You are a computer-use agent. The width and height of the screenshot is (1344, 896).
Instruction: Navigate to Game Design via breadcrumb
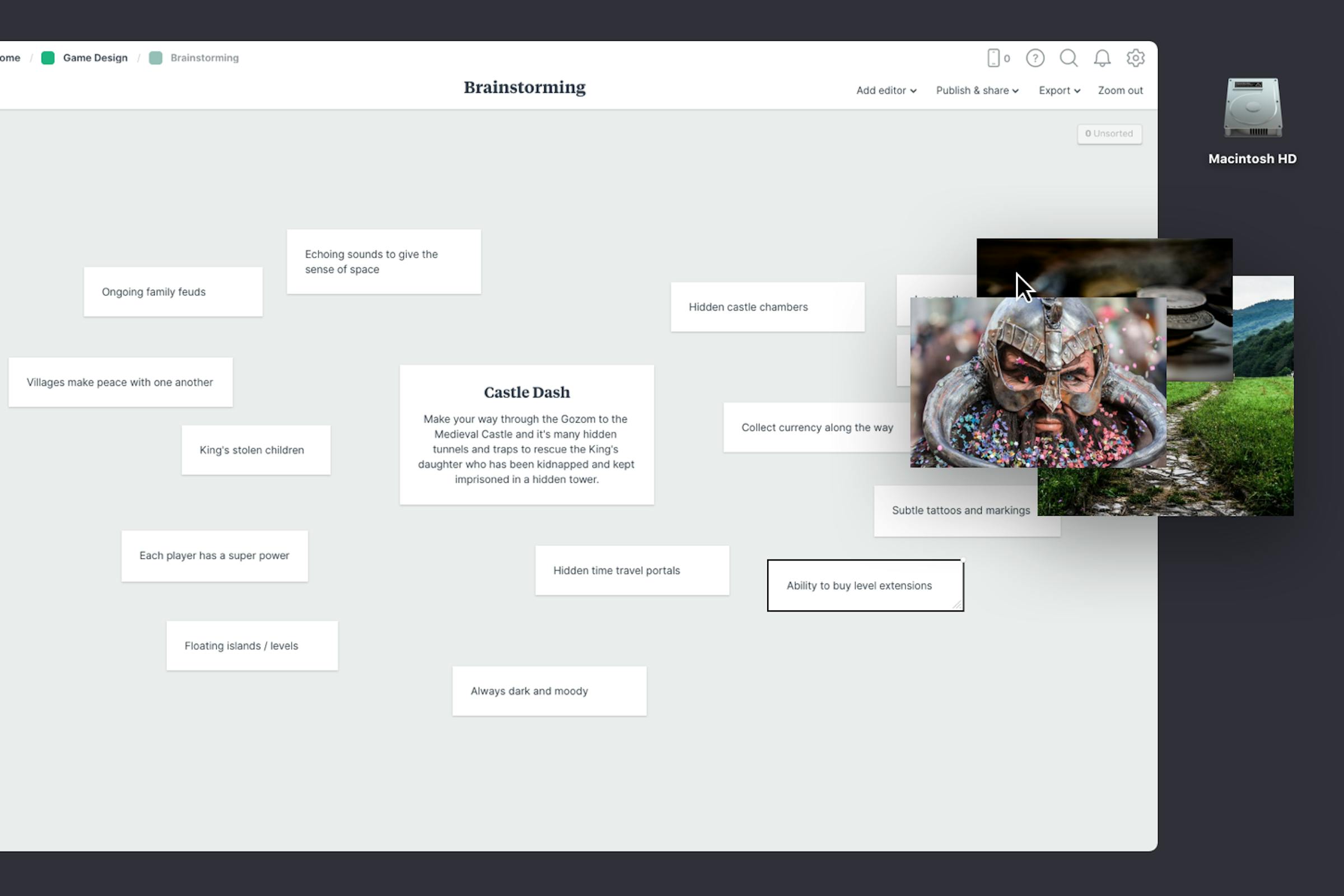click(94, 58)
